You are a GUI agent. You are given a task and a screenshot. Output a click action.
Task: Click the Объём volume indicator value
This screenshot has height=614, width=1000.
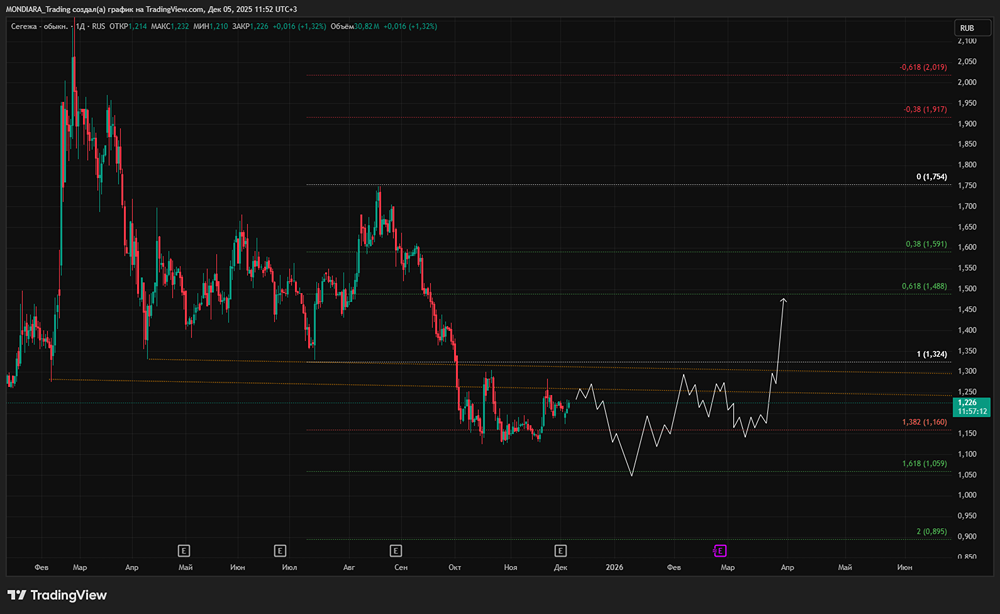point(357,27)
